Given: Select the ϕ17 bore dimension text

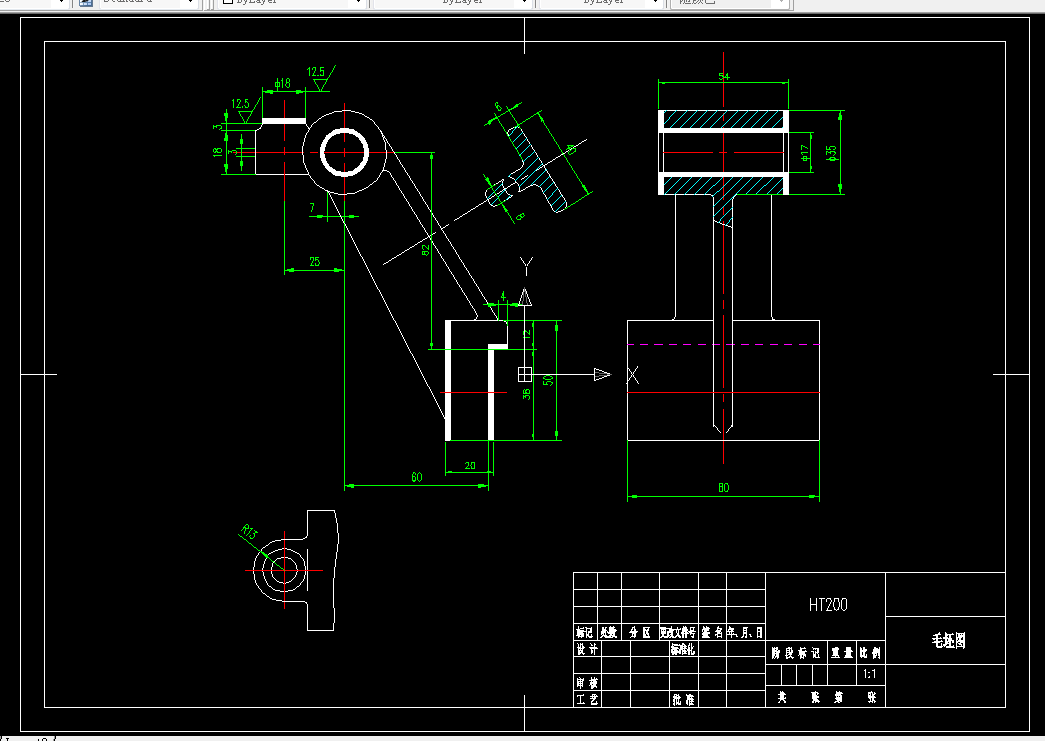Looking at the screenshot, I should coord(805,153).
